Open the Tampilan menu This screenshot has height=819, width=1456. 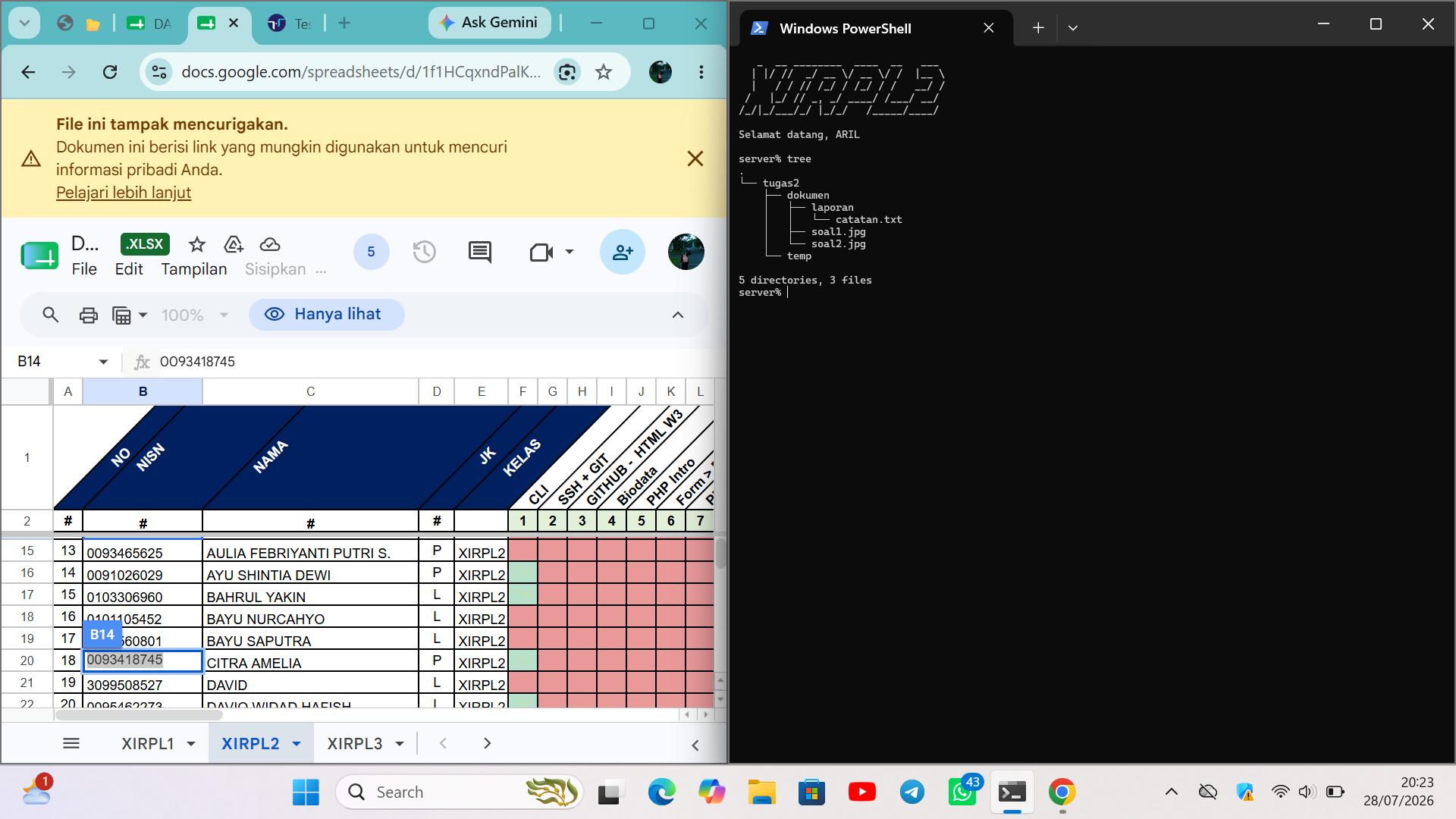pyautogui.click(x=194, y=269)
